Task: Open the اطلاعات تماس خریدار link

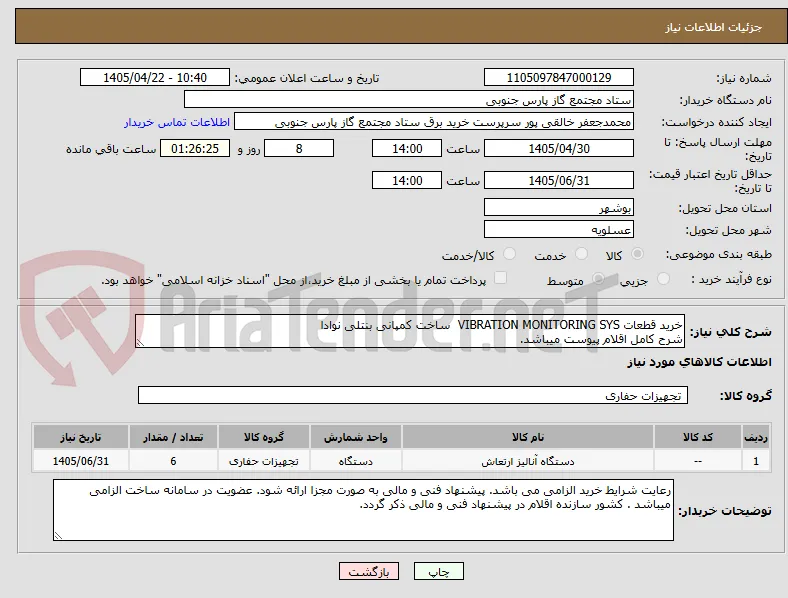Action: pyautogui.click(x=177, y=122)
